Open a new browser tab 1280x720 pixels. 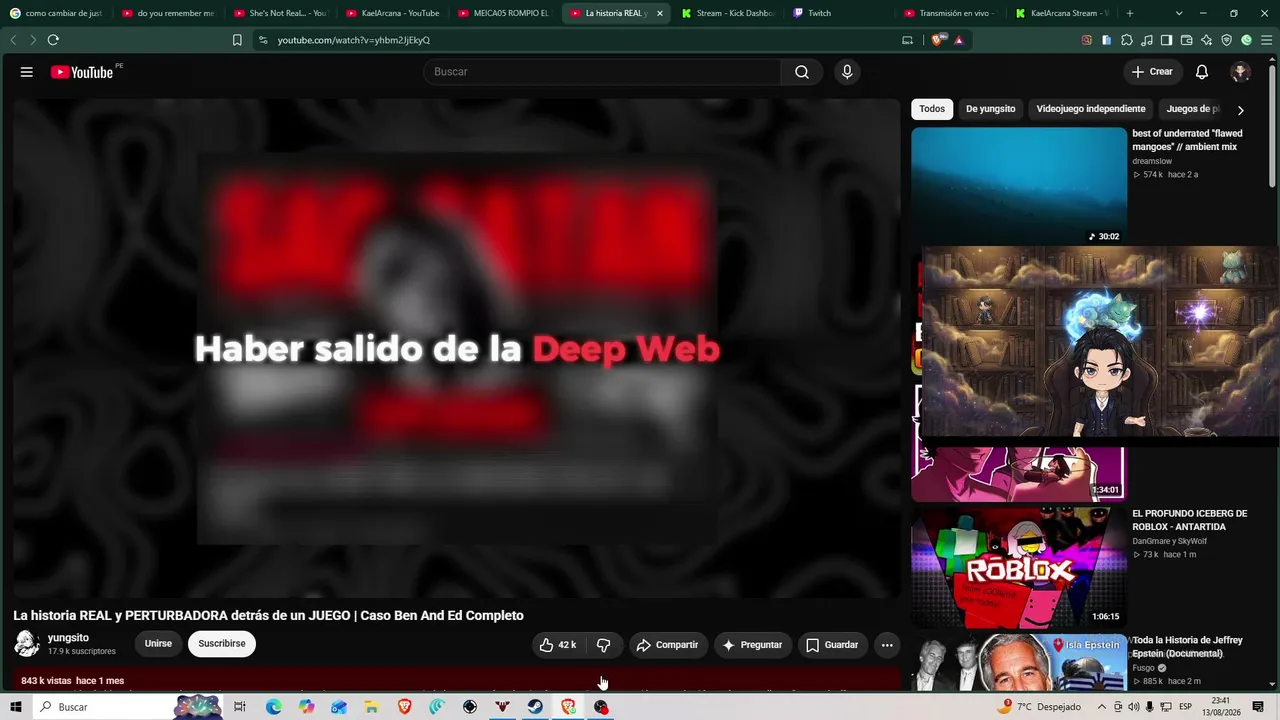pos(1130,13)
